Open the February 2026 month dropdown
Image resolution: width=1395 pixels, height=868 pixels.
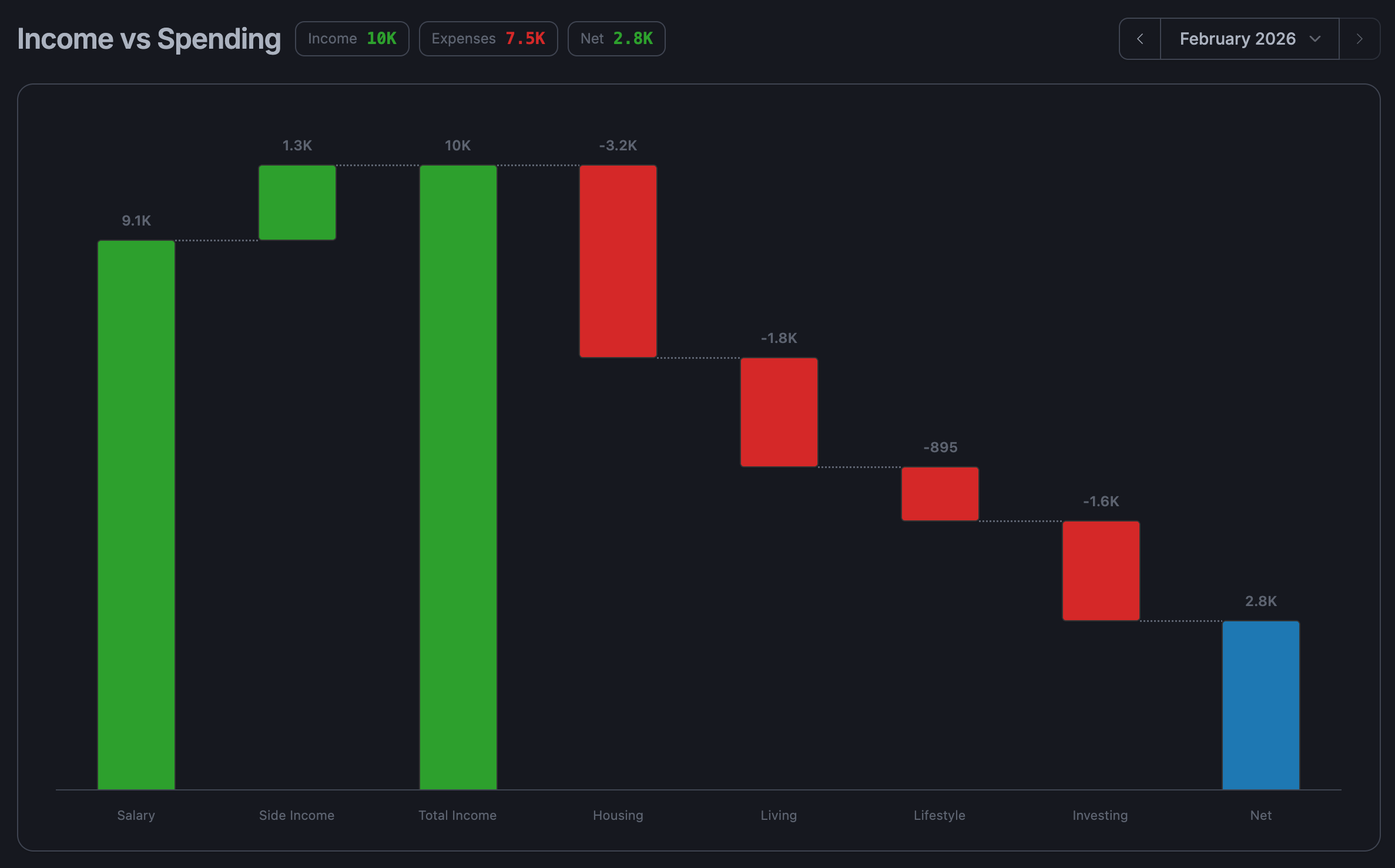1237,39
